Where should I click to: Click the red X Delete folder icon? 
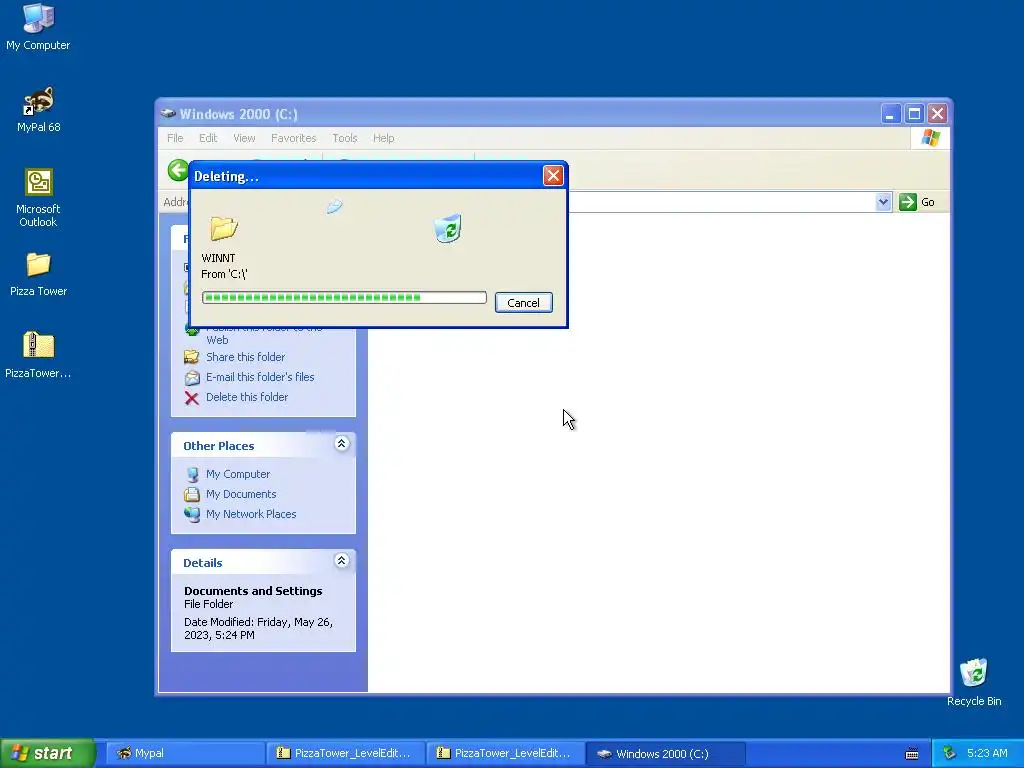pos(191,398)
